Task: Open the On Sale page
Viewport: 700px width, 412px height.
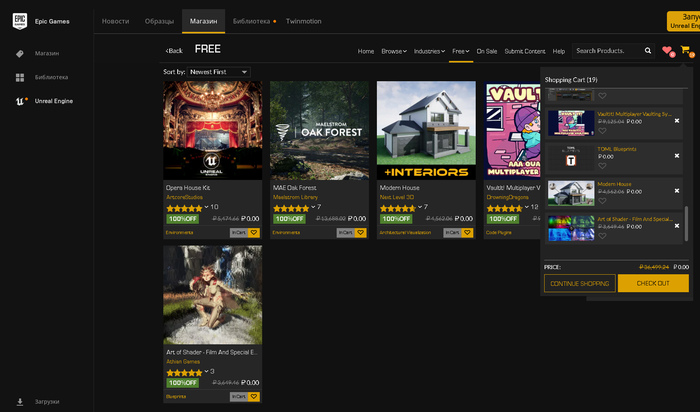Action: [487, 51]
